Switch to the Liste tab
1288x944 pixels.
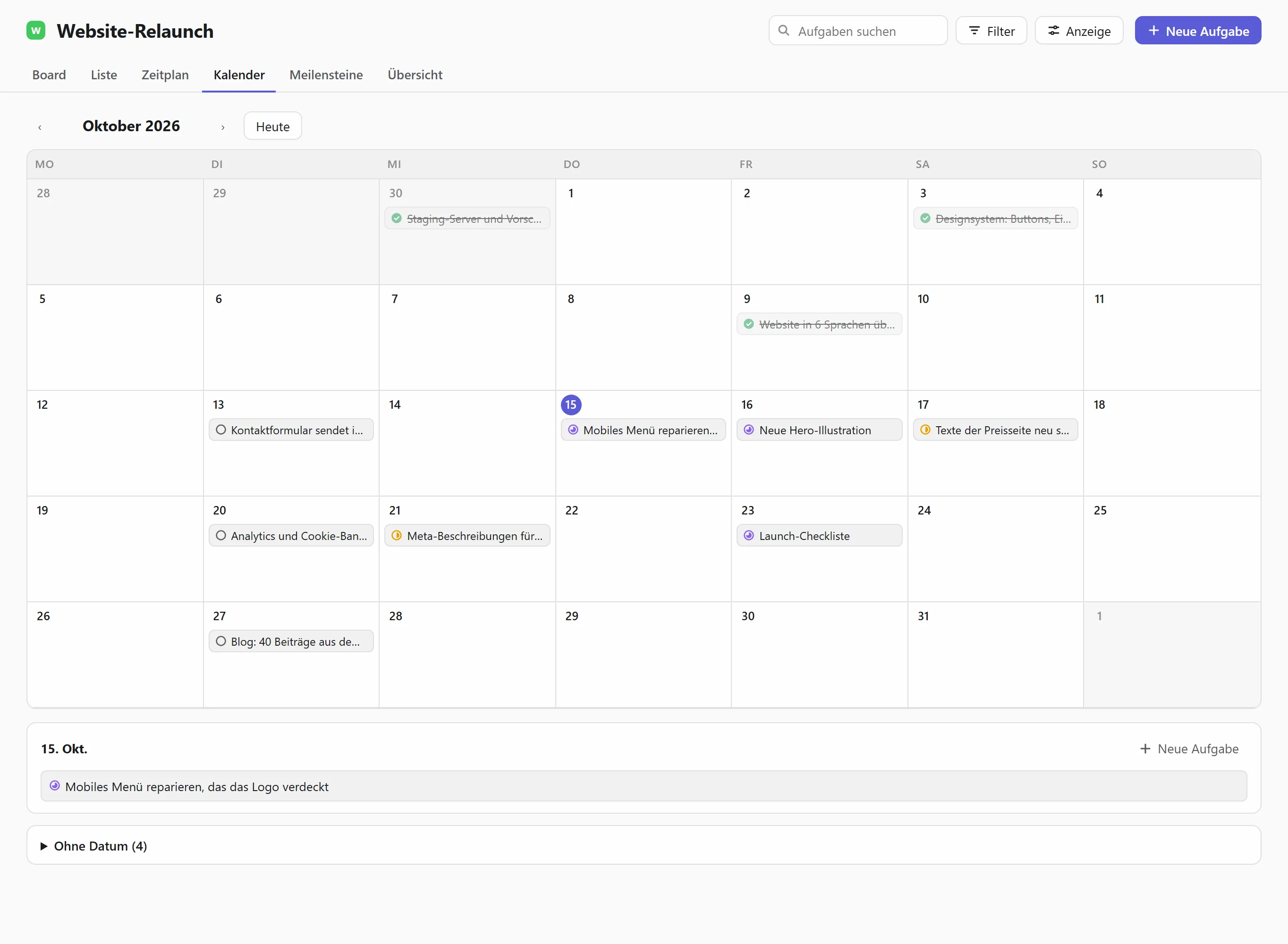103,75
